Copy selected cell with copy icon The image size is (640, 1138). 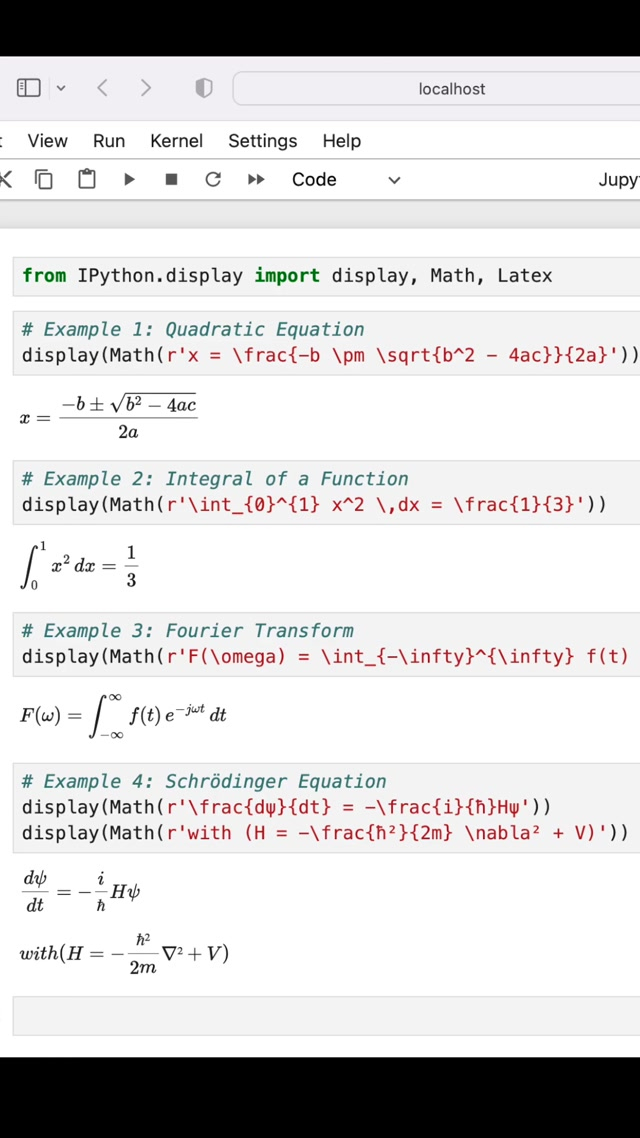click(44, 179)
